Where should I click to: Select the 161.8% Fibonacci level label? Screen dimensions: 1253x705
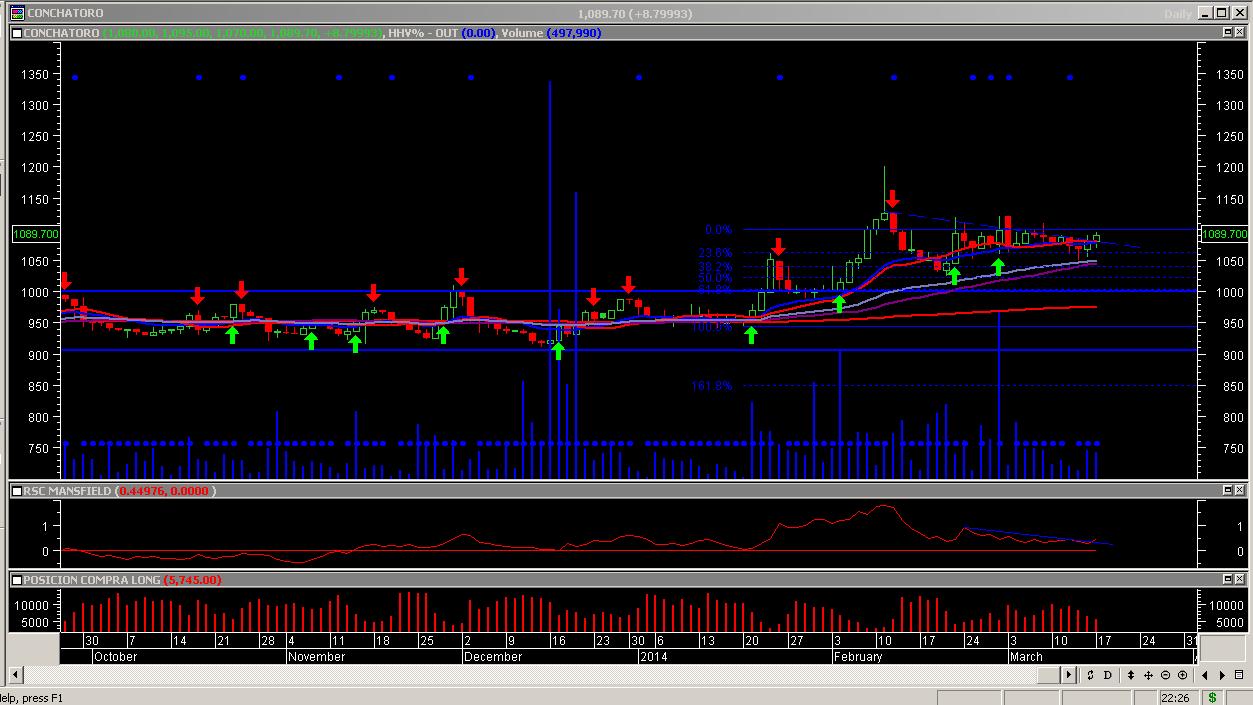coord(711,386)
